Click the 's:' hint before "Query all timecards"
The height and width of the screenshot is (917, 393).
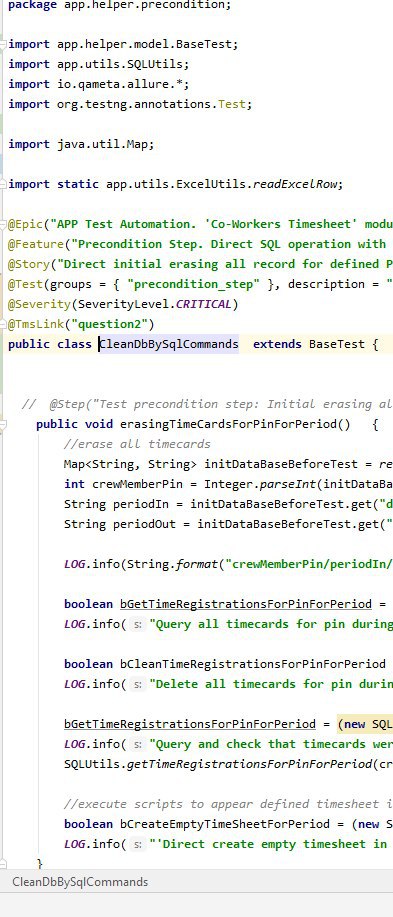coord(137,624)
